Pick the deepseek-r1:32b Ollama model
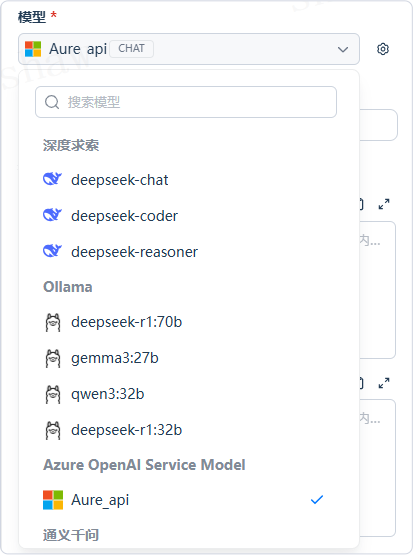413x555 pixels. pos(189,430)
